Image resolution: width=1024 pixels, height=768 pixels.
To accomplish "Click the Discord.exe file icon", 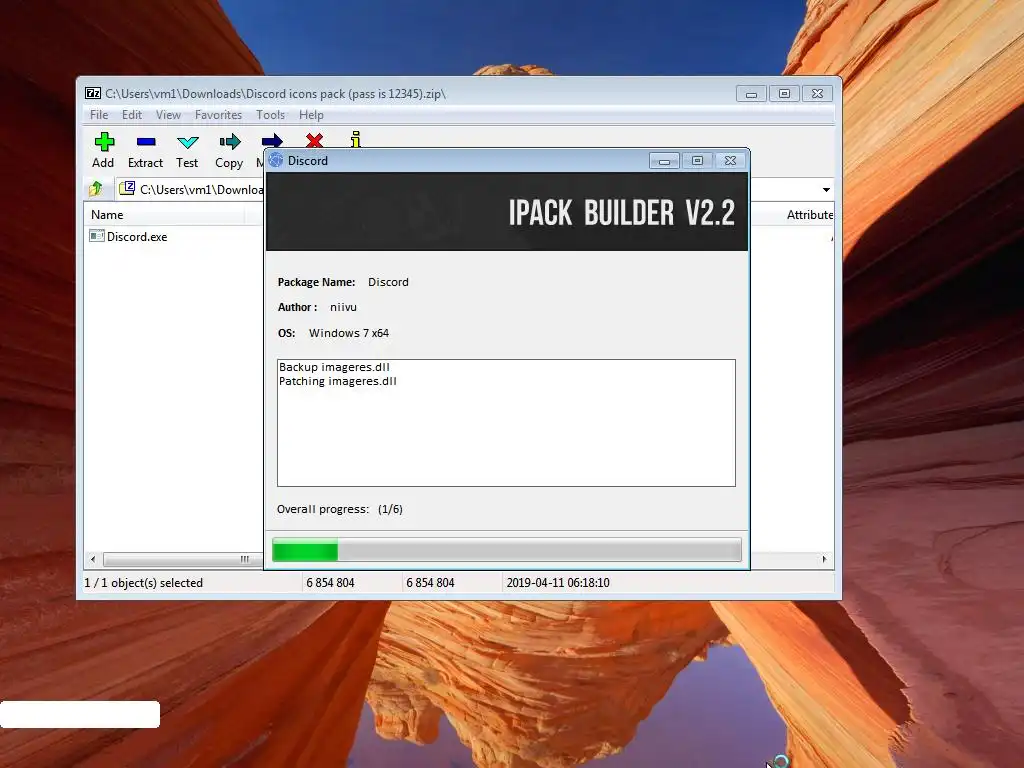I will (97, 236).
